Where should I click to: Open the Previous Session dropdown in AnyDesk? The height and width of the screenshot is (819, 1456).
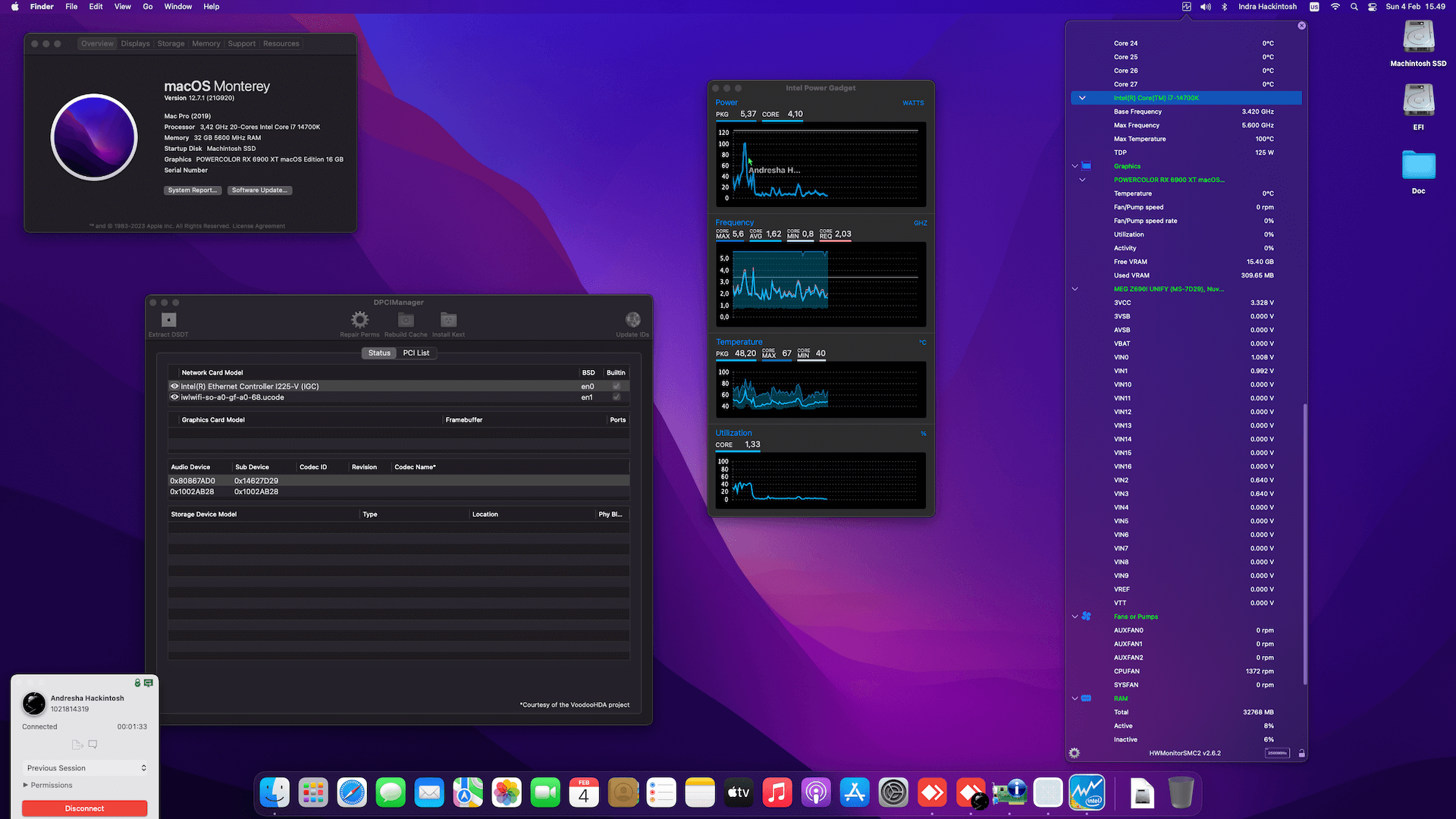click(85, 767)
